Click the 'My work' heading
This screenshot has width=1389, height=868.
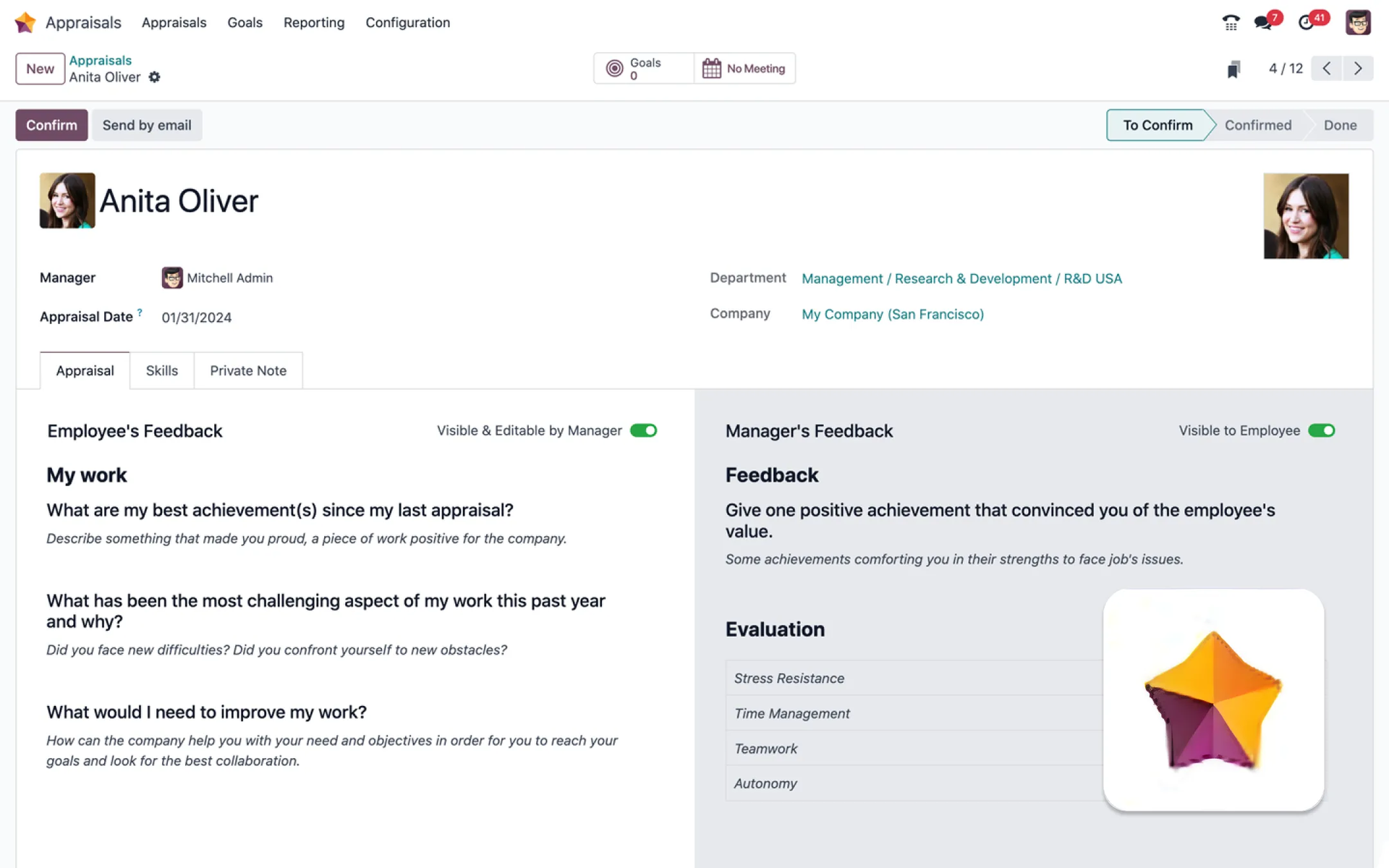87,475
